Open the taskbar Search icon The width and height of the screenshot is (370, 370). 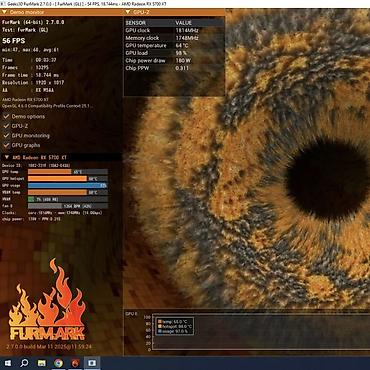tap(24, 363)
